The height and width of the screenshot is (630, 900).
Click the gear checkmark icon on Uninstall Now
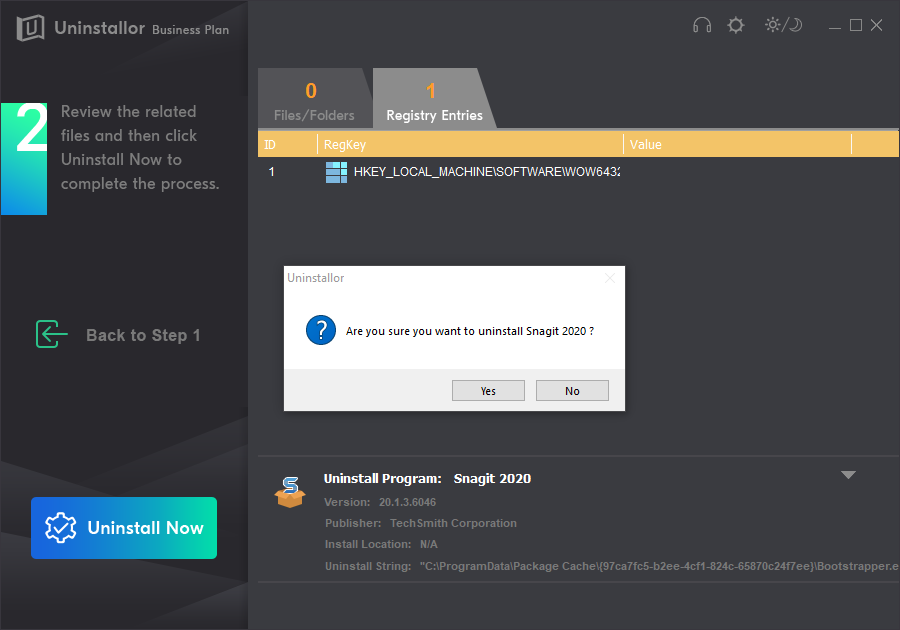click(60, 528)
